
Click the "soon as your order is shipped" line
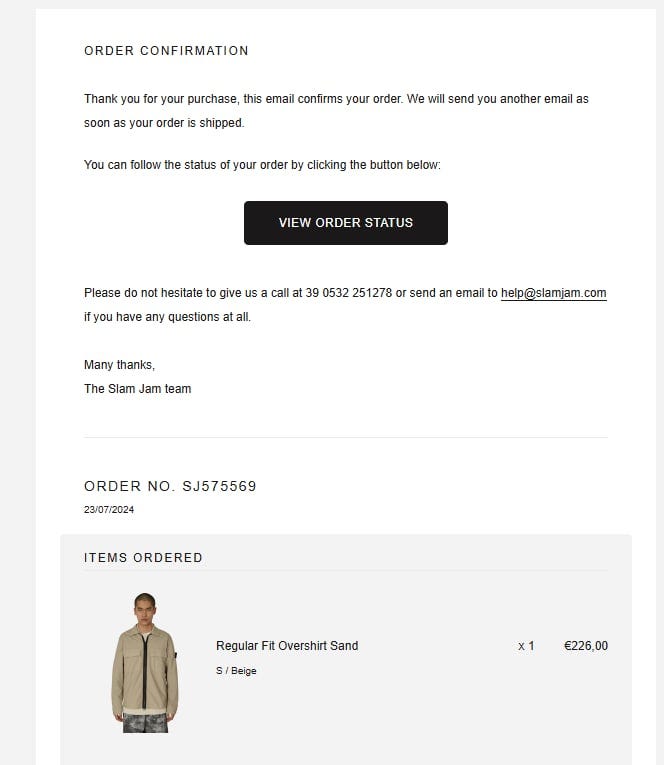(x=164, y=123)
